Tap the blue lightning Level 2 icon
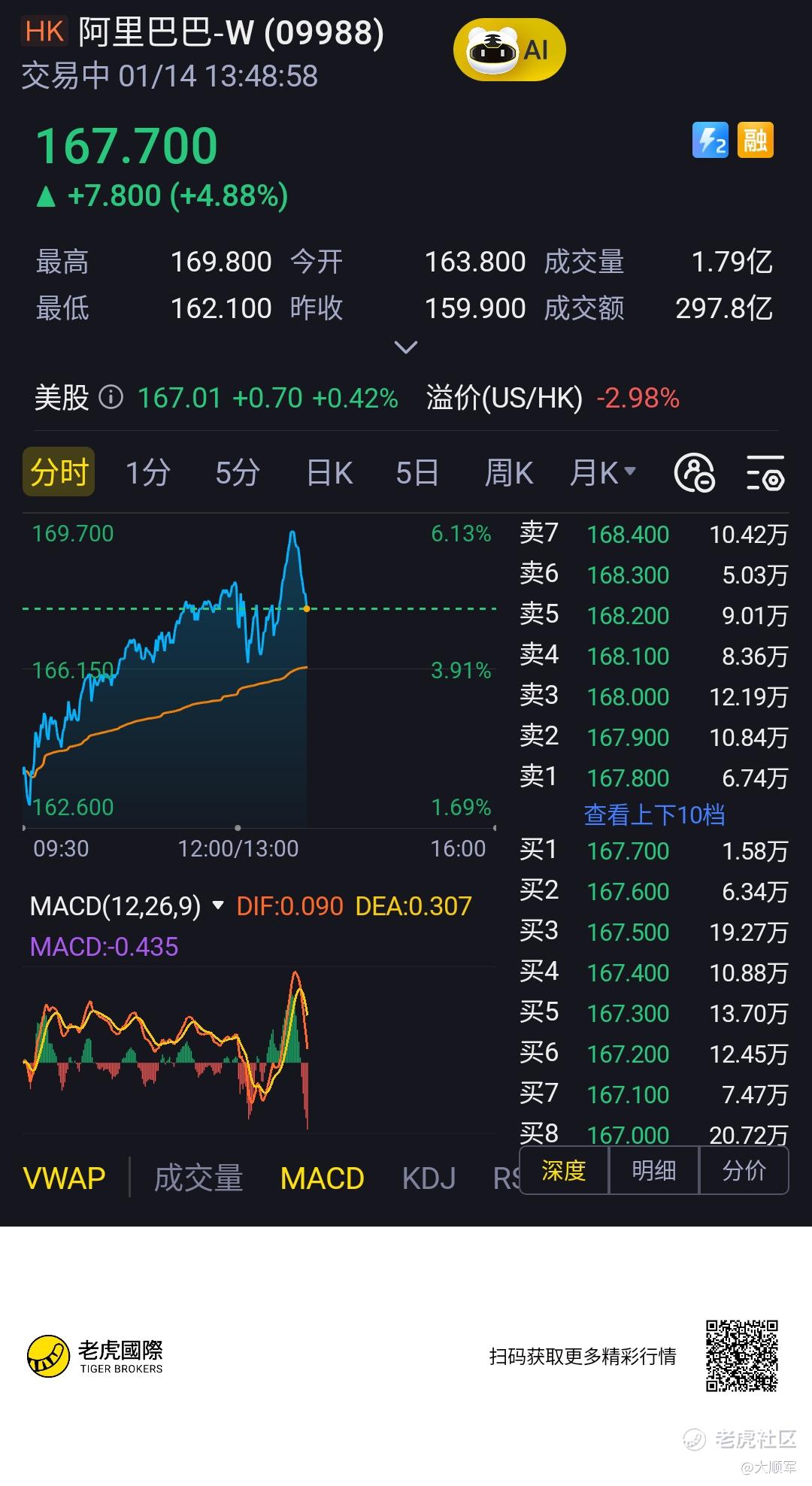This screenshot has width=812, height=1486. (x=710, y=140)
